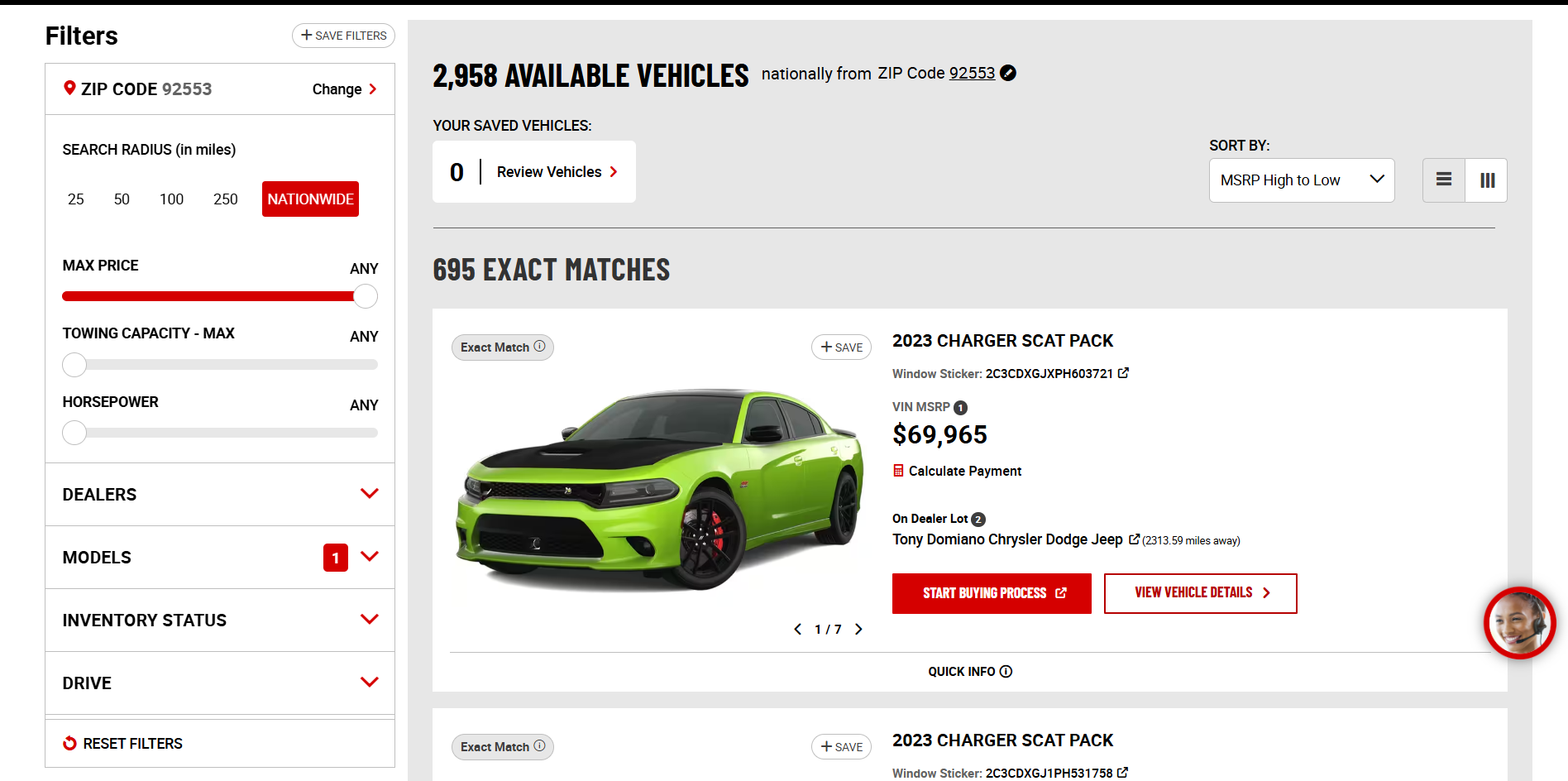Viewport: 1568px width, 781px height.
Task: Switch to column grid view icon
Action: click(1487, 180)
